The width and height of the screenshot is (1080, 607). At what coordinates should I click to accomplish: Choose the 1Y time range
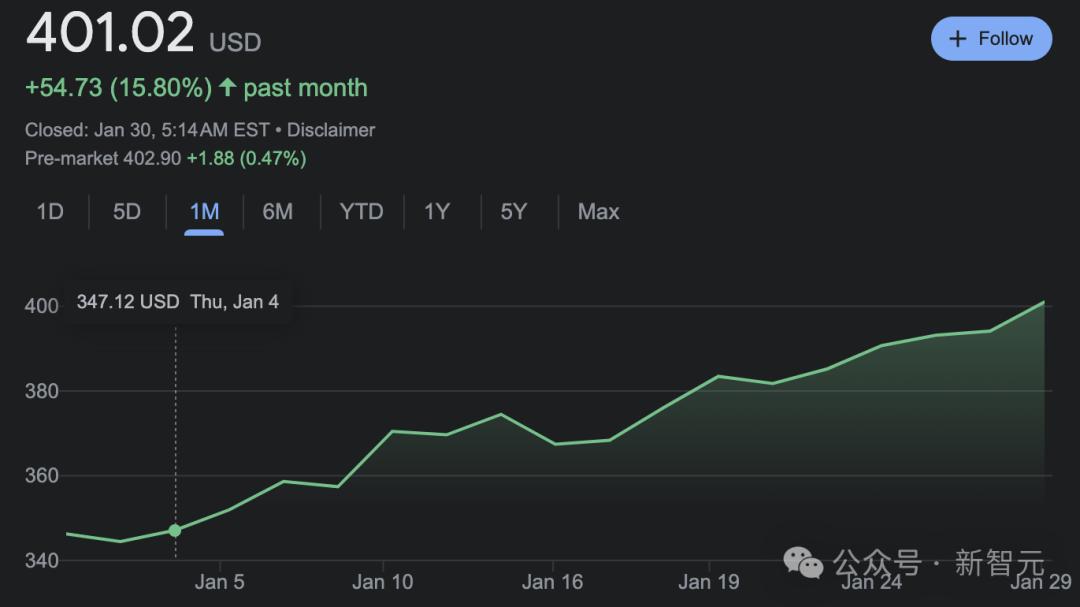437,212
